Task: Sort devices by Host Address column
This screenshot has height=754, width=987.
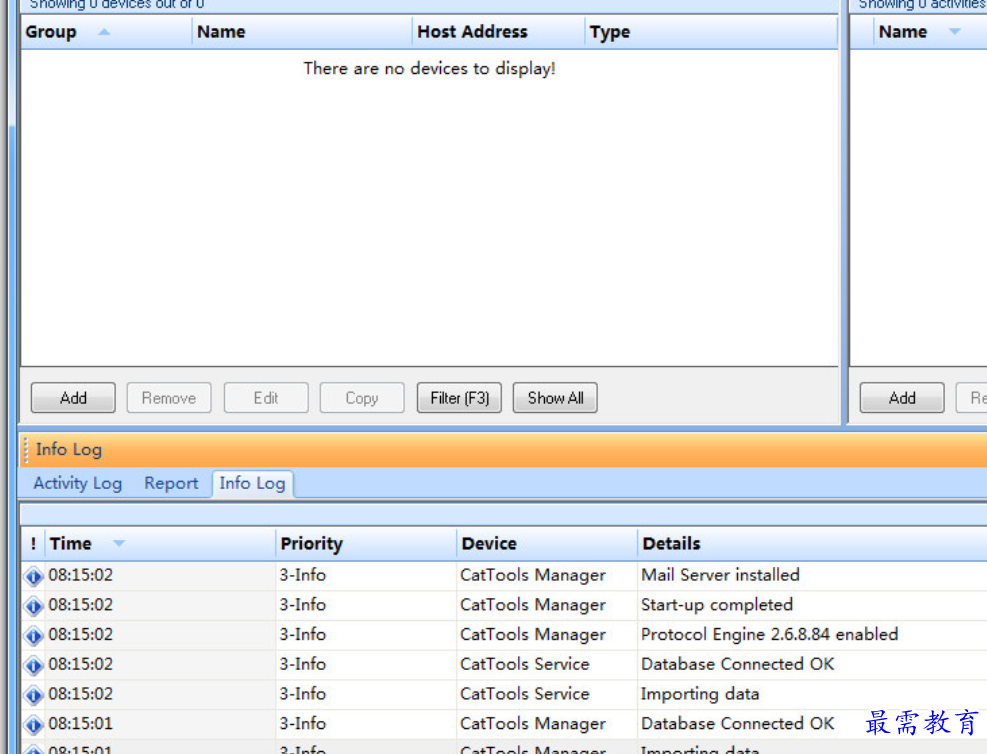Action: [499, 32]
